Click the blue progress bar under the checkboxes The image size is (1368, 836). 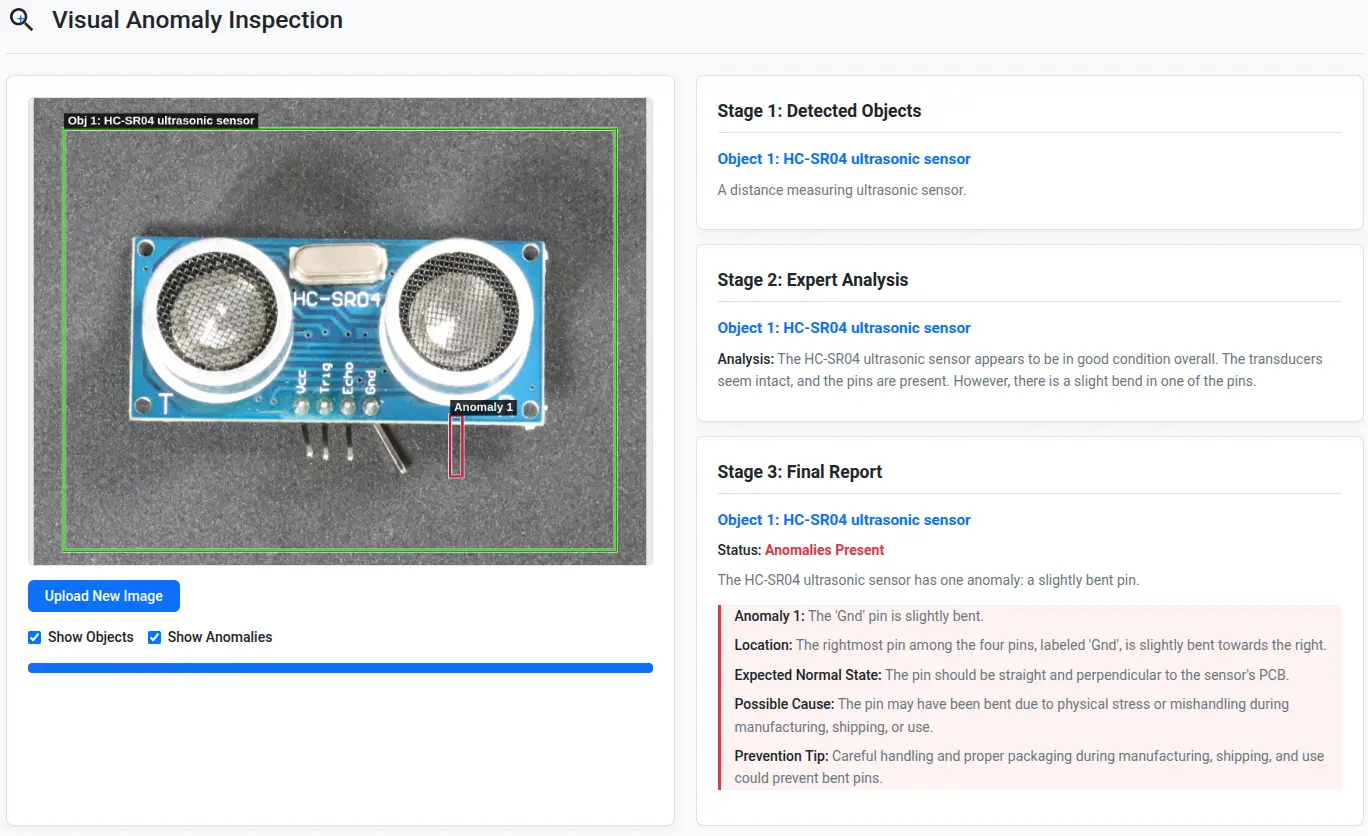[340, 668]
